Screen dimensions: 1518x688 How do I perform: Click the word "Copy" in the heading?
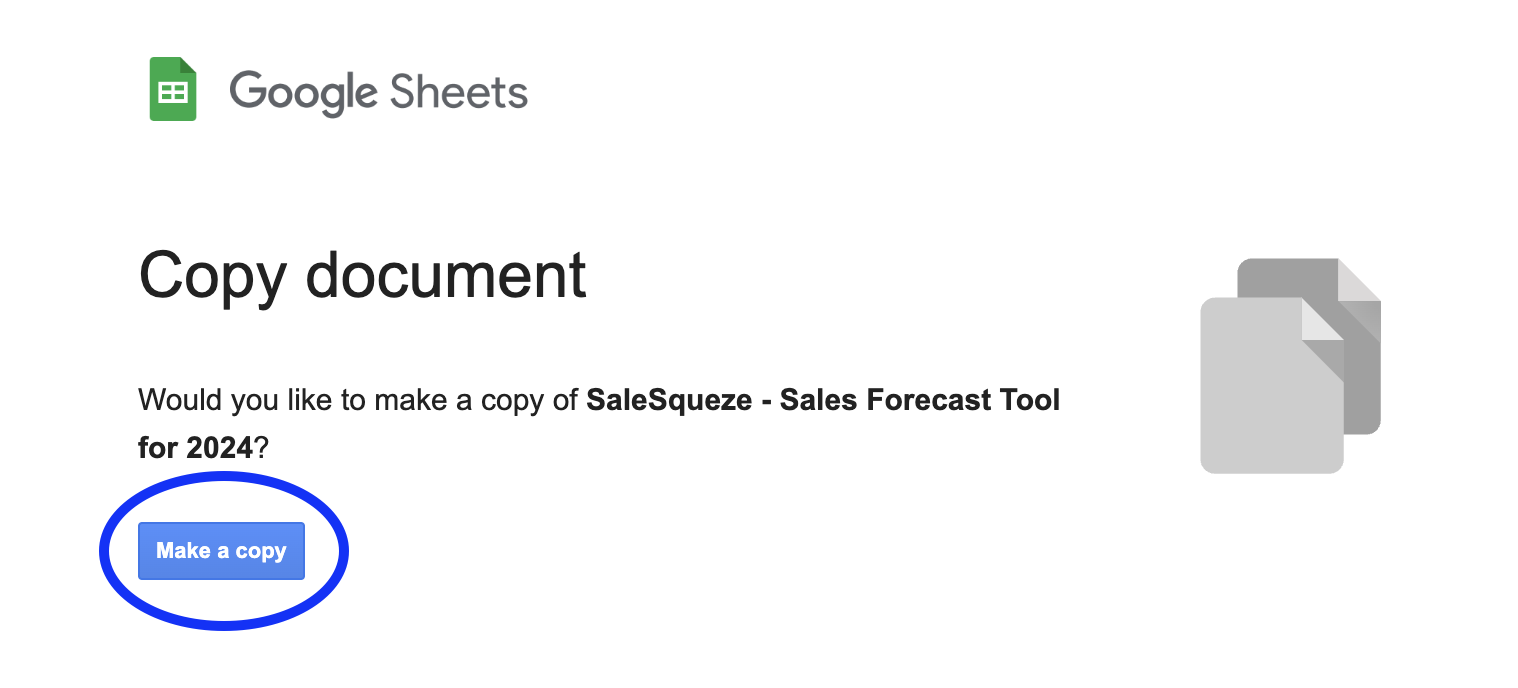point(212,274)
